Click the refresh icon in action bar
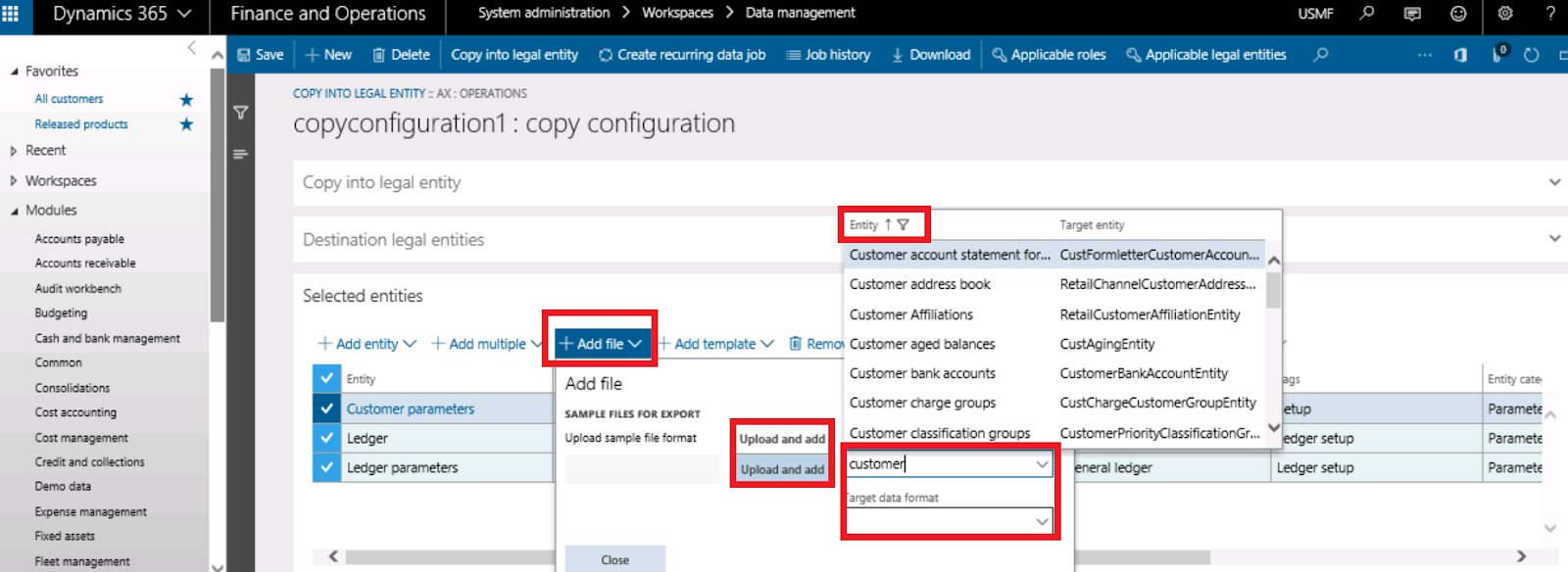 1532,55
